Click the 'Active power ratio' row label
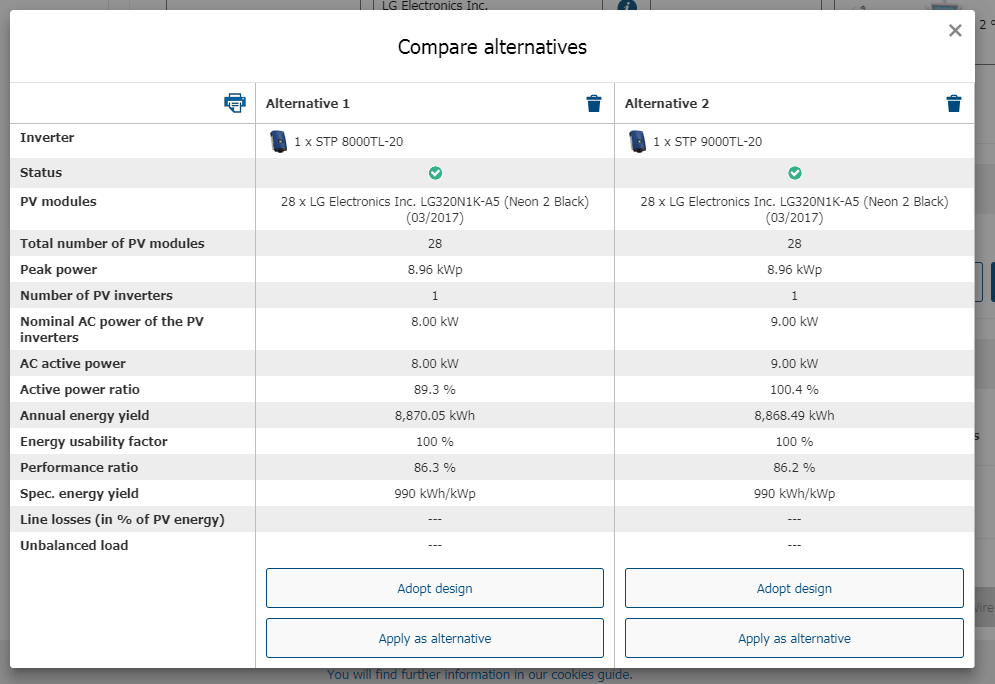Screen dimensions: 995x684 (x=80, y=390)
